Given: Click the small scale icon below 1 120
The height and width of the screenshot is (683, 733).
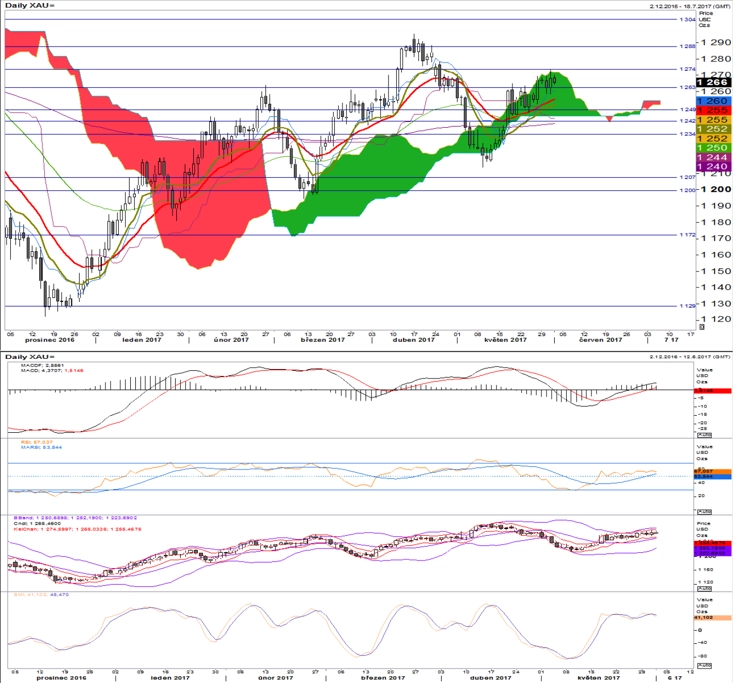Looking at the screenshot, I should click(x=701, y=327).
